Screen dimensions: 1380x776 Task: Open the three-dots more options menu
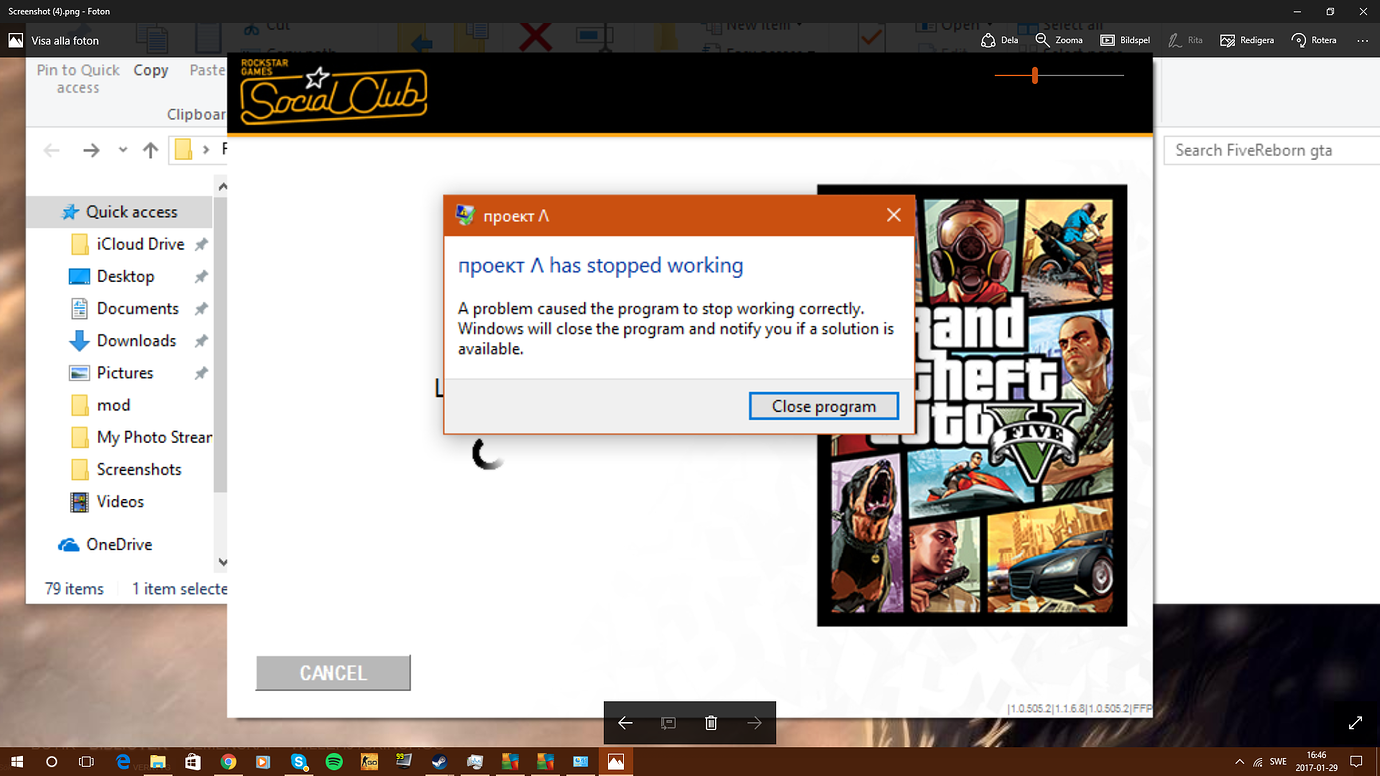coord(1362,40)
